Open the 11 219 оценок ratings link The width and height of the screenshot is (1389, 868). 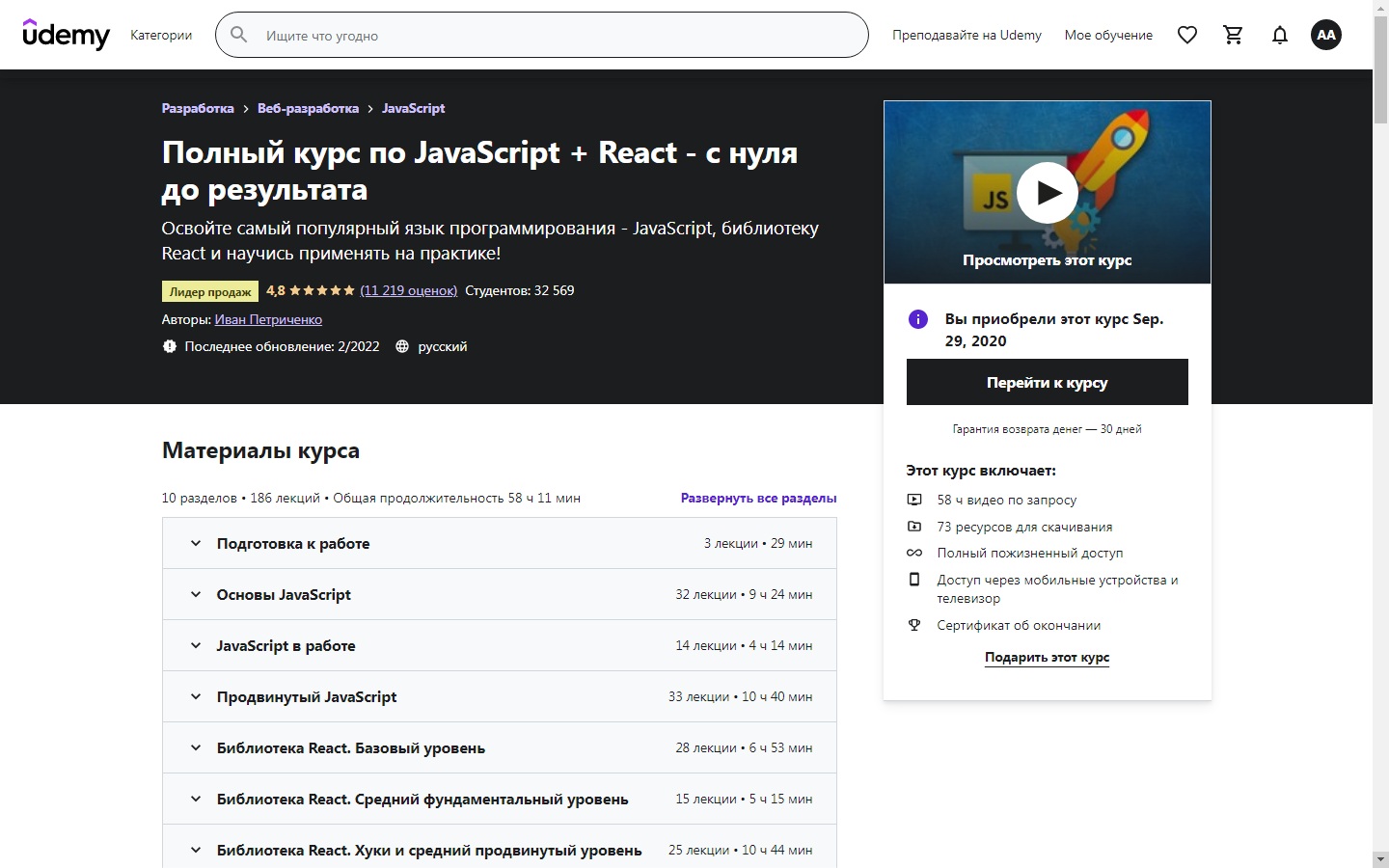click(409, 290)
